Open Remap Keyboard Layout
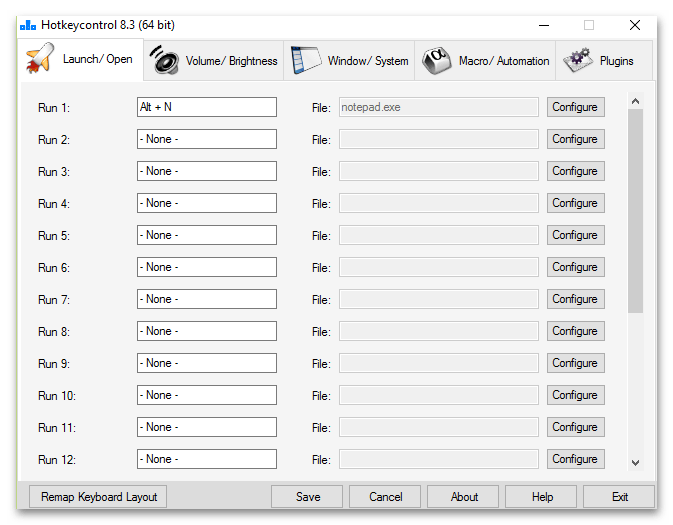673x525 pixels. point(98,496)
